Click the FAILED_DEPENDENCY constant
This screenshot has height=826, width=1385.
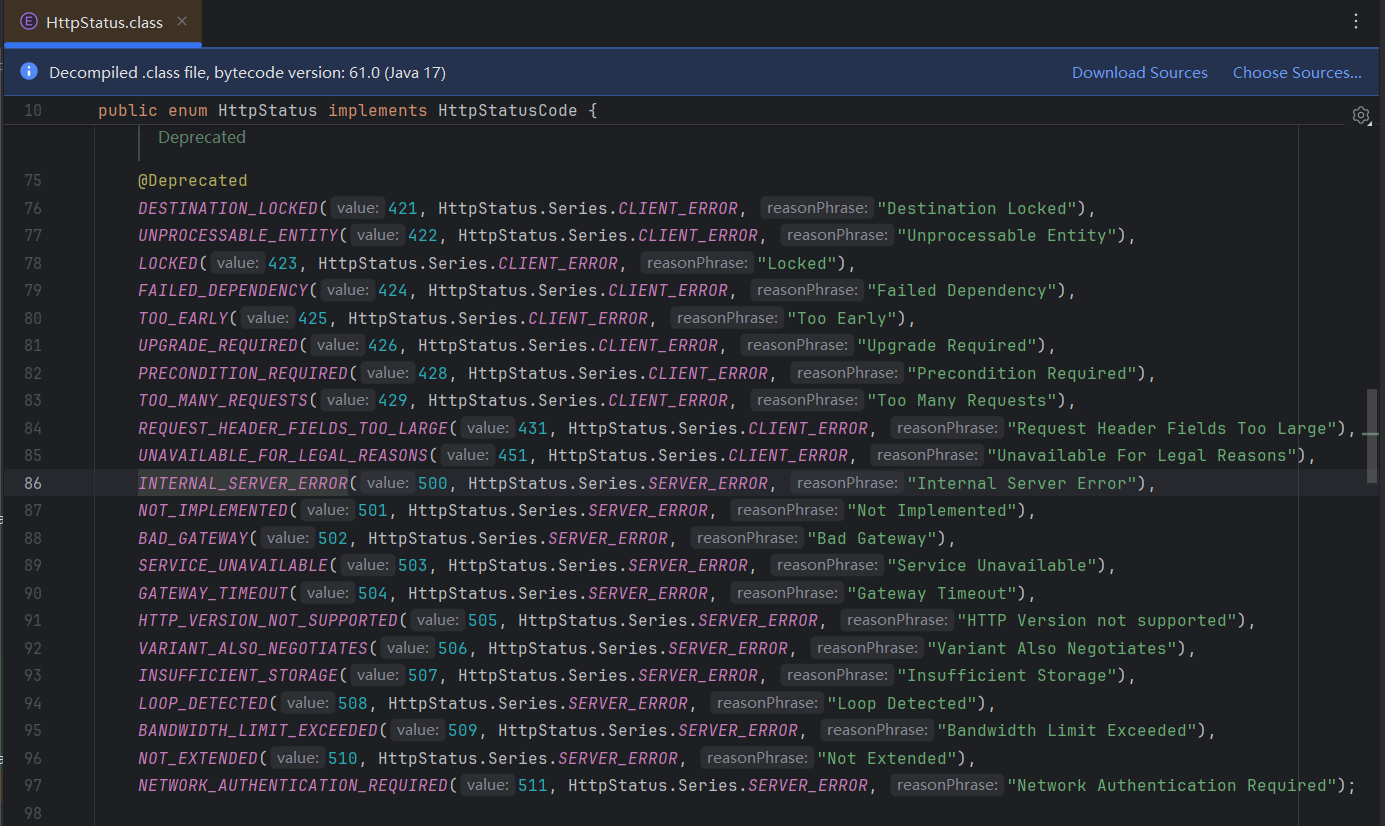[223, 291]
